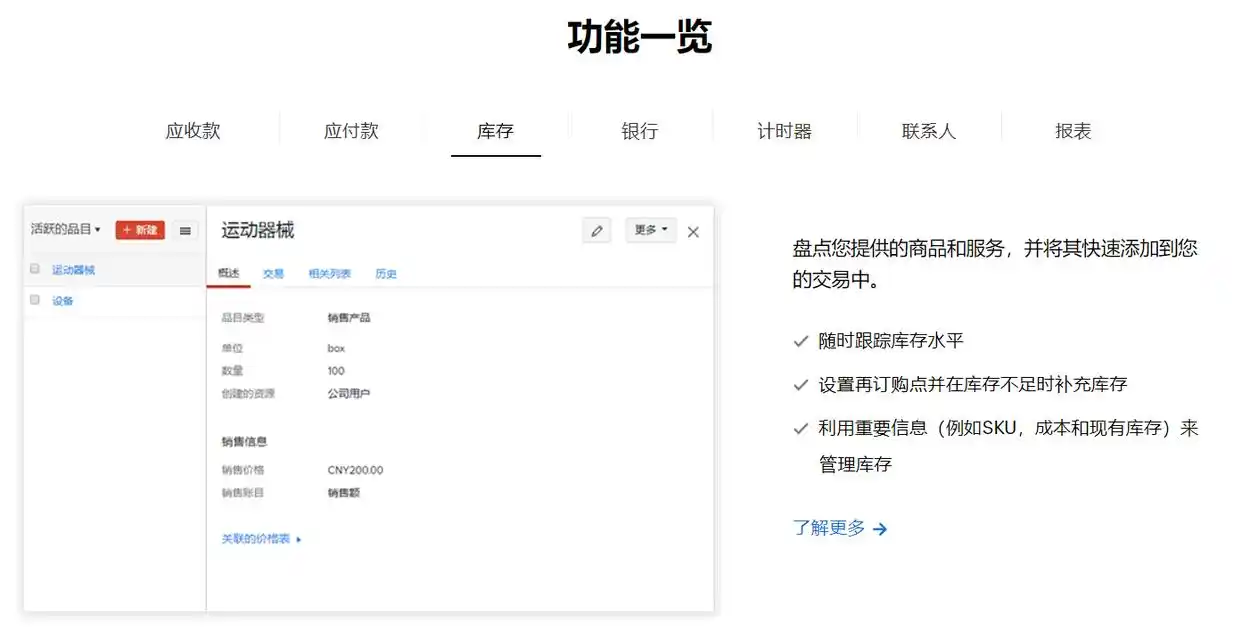The width and height of the screenshot is (1242, 639).
Task: Close the 运动器械 detail panel with X
Action: click(693, 230)
